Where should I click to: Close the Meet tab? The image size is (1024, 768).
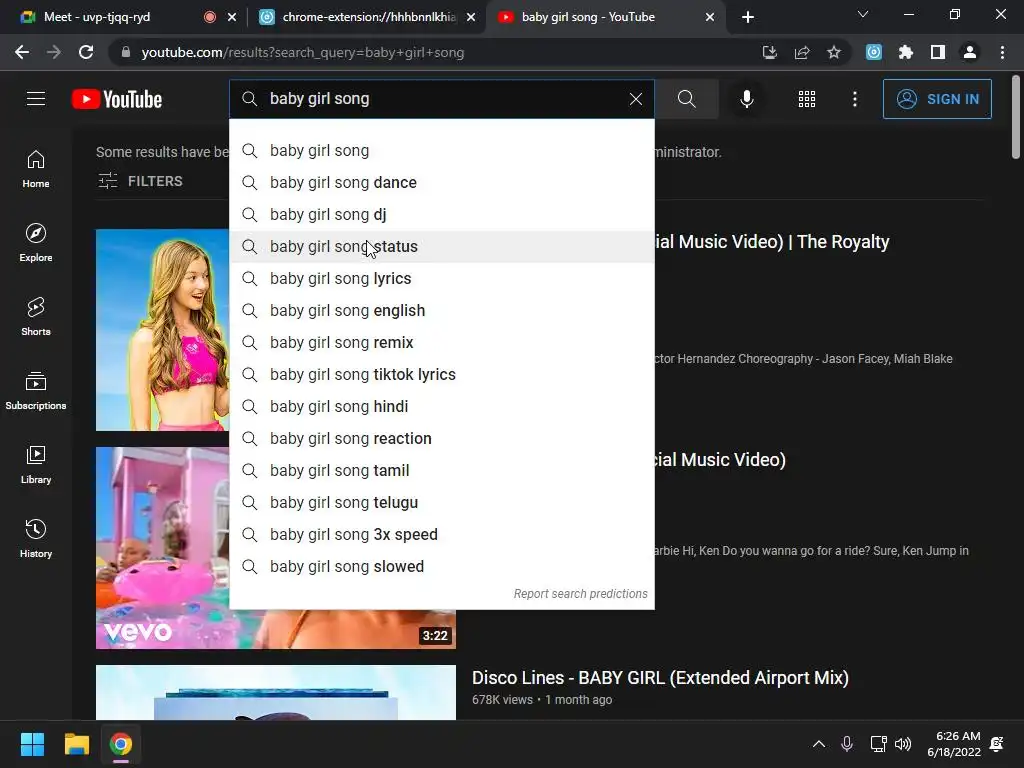pyautogui.click(x=232, y=18)
